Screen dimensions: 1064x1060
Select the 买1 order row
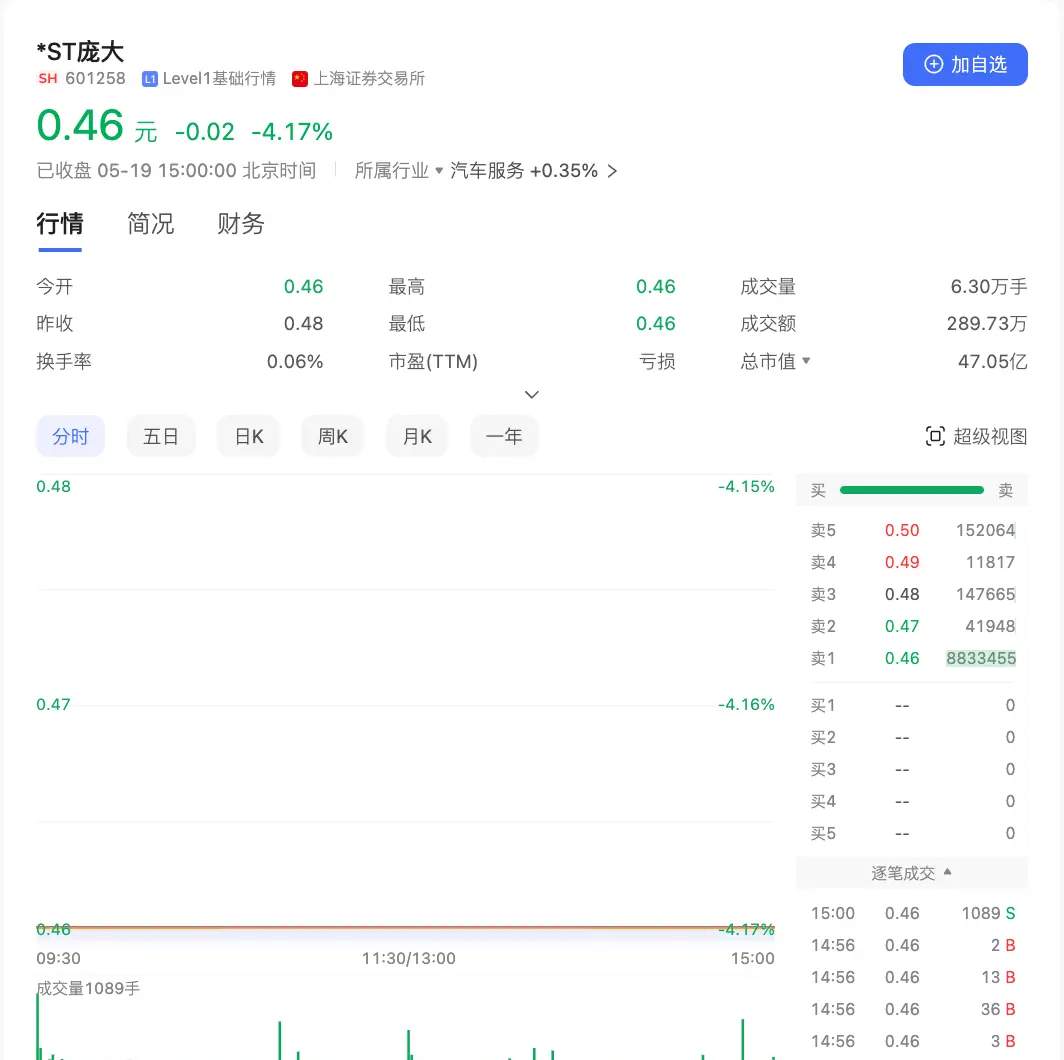click(x=913, y=705)
